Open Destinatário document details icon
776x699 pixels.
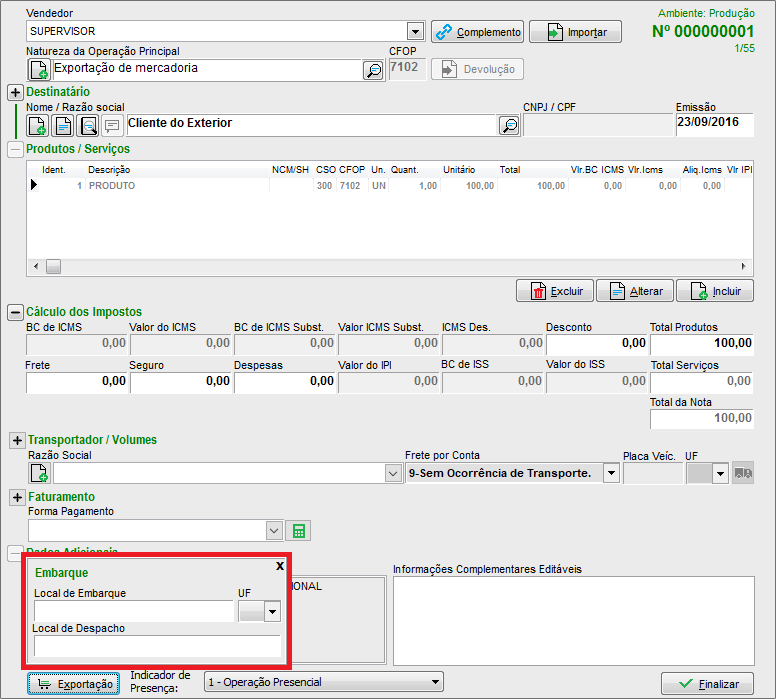pyautogui.click(x=62, y=125)
